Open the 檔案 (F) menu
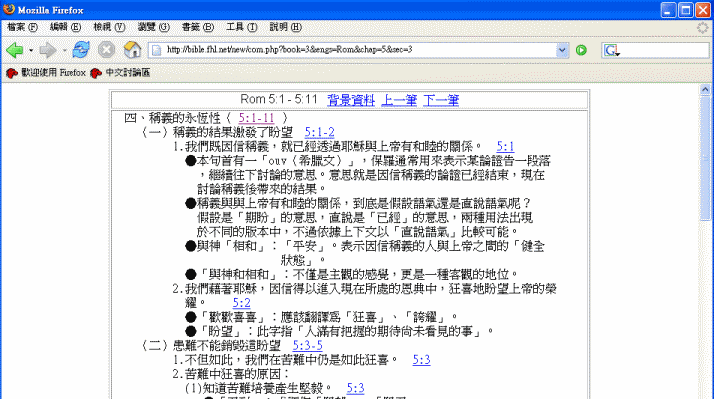 [x=22, y=27]
